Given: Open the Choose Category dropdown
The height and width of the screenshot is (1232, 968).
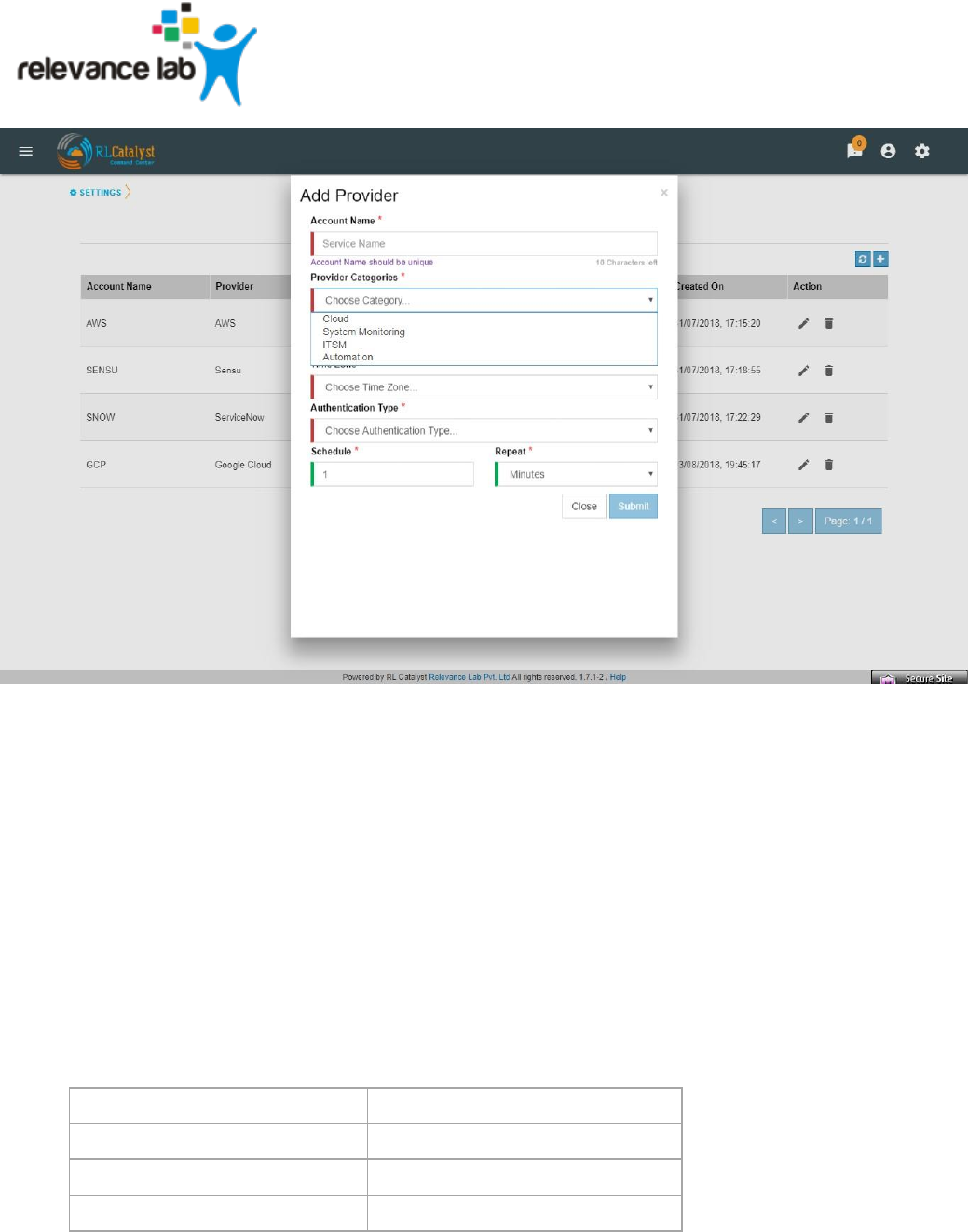Looking at the screenshot, I should coord(484,300).
